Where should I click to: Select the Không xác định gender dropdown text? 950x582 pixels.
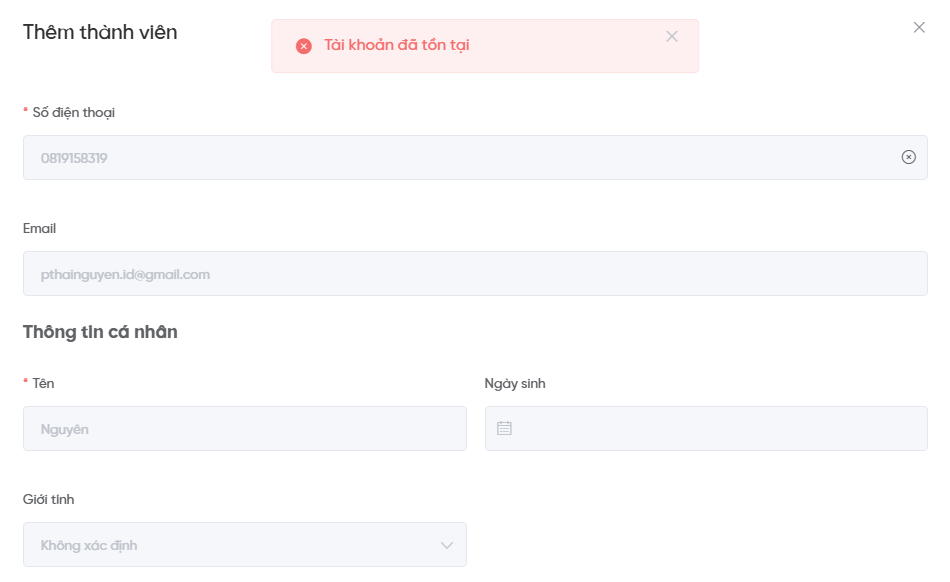(x=89, y=545)
